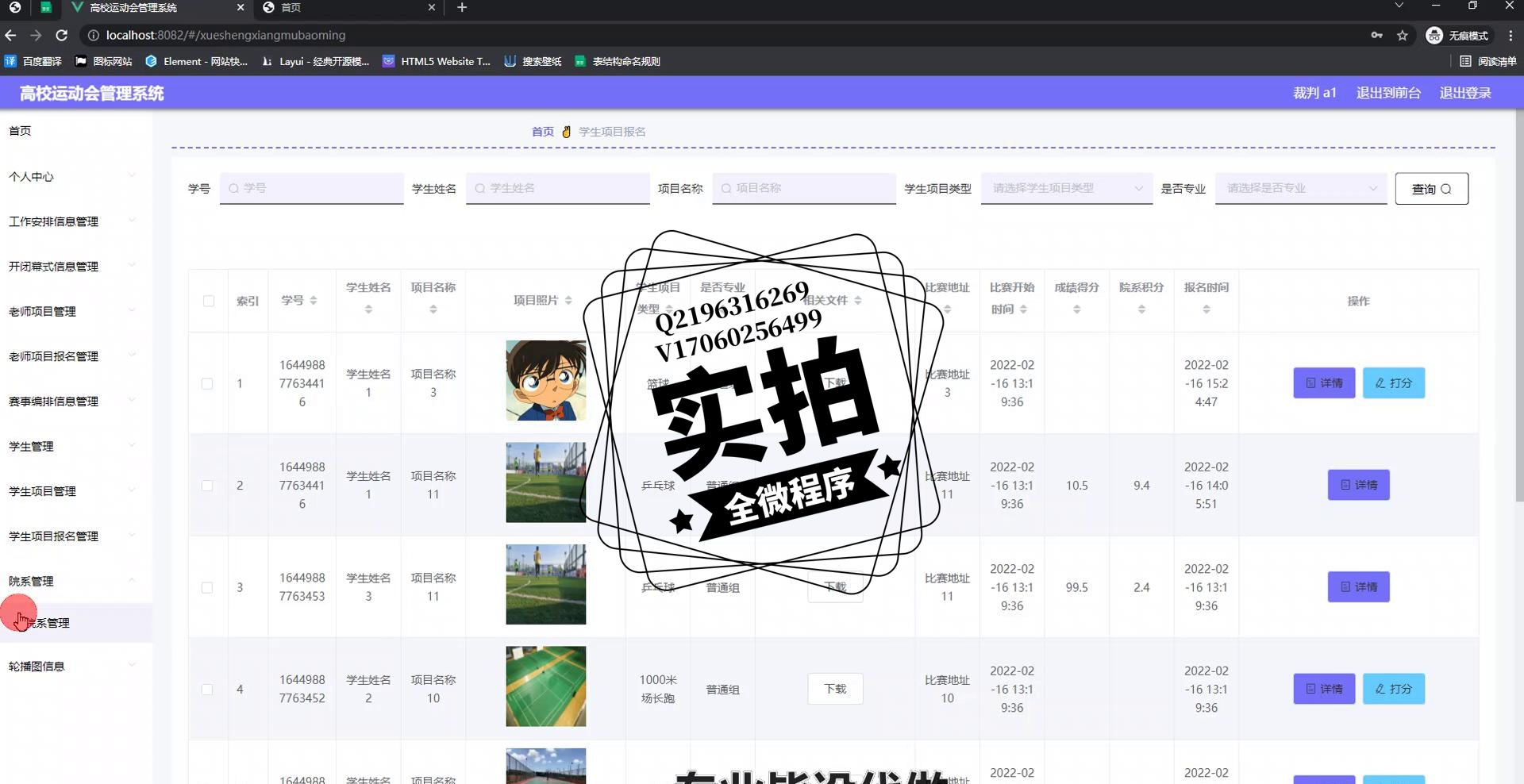Expand 个人中心 sidebar menu
This screenshot has height=784, width=1524.
(76, 176)
